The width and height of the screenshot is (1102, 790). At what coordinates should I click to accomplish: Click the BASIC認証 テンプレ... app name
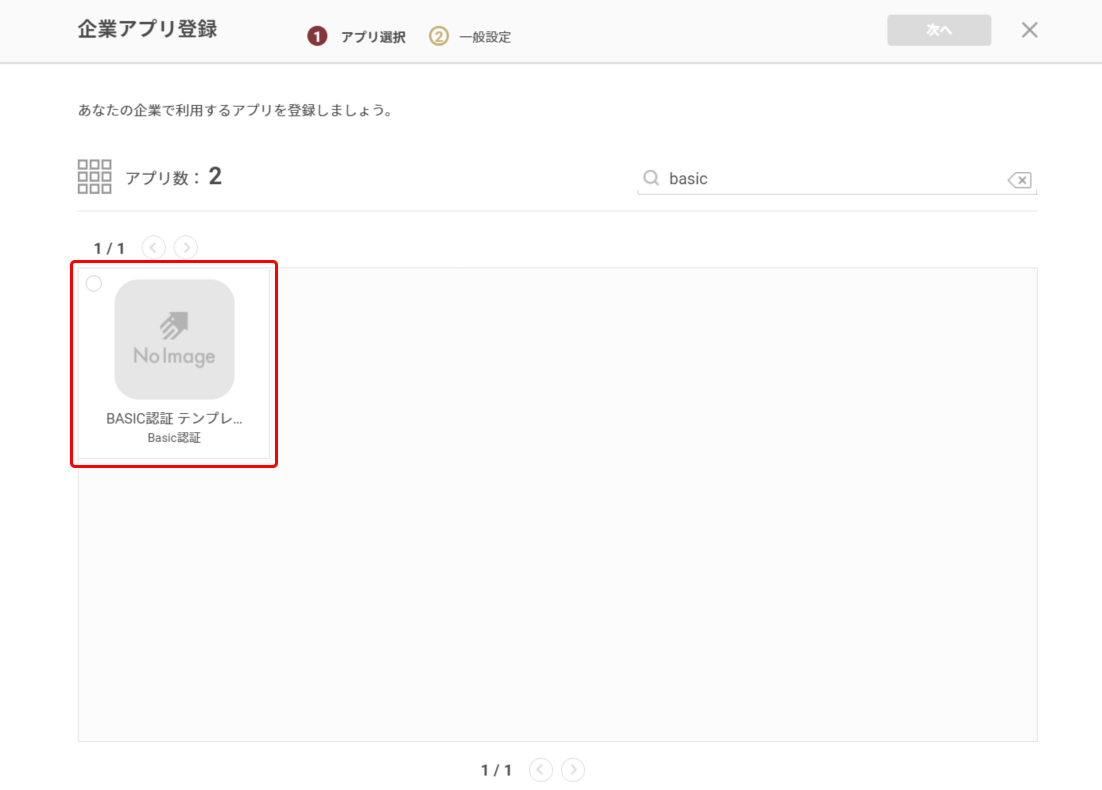click(x=174, y=419)
